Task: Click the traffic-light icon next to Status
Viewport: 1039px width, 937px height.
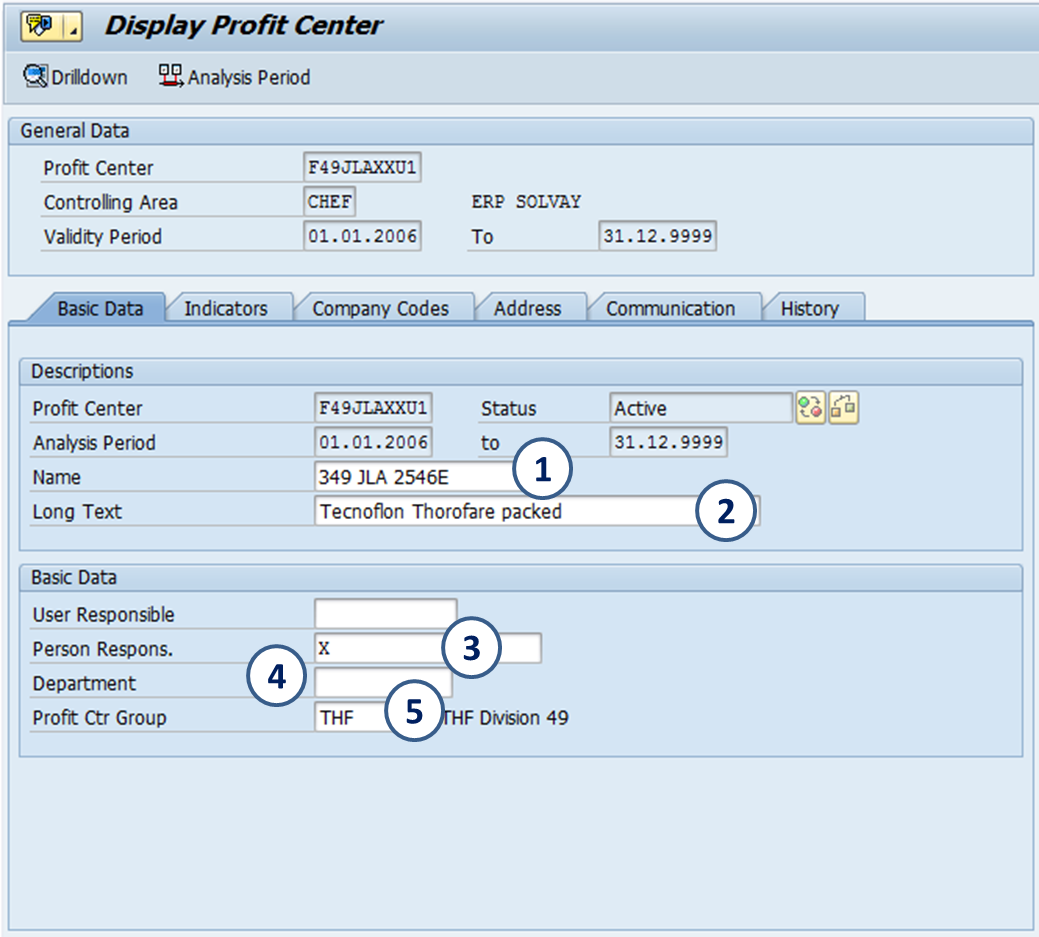Action: click(x=810, y=408)
